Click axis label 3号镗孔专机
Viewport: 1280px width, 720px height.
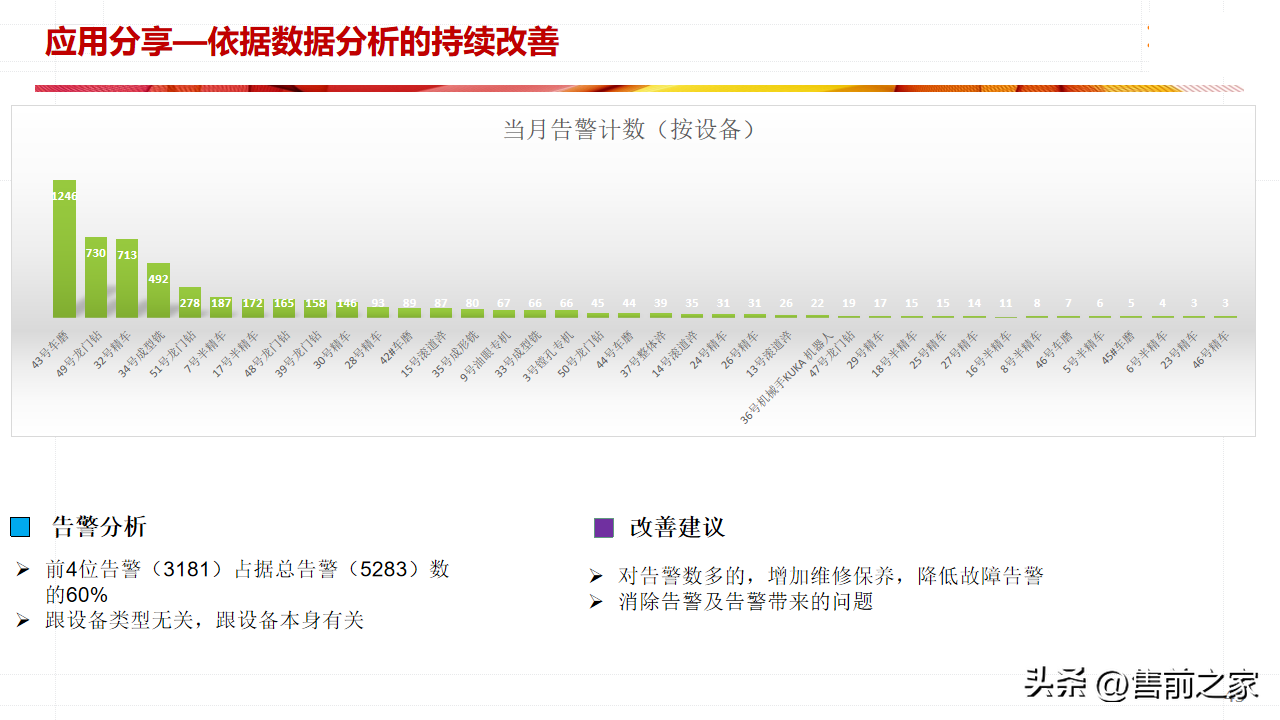[548, 354]
